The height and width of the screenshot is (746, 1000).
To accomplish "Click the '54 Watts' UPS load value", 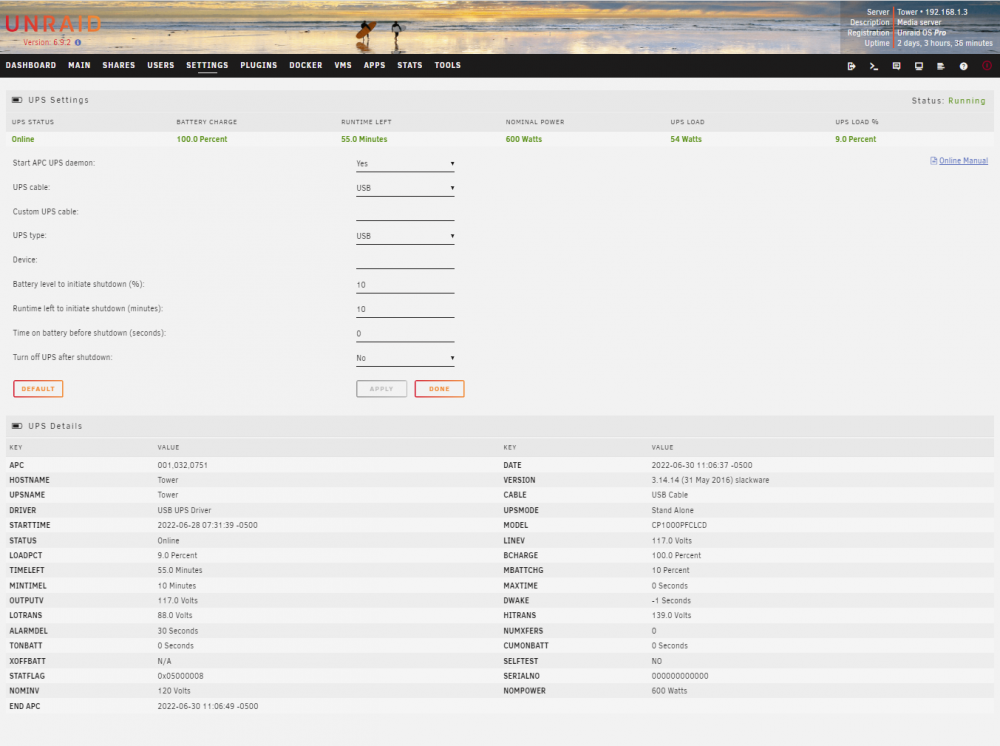I will (x=686, y=139).
